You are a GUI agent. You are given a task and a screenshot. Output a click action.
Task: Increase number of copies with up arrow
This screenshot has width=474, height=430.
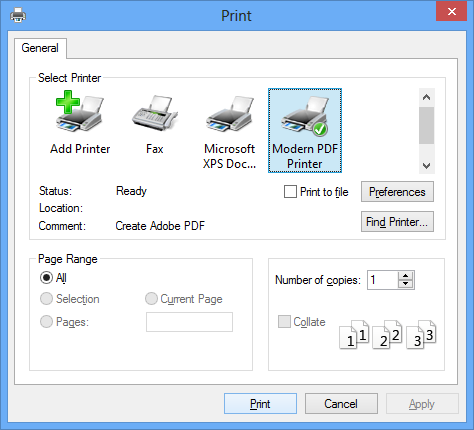point(405,276)
